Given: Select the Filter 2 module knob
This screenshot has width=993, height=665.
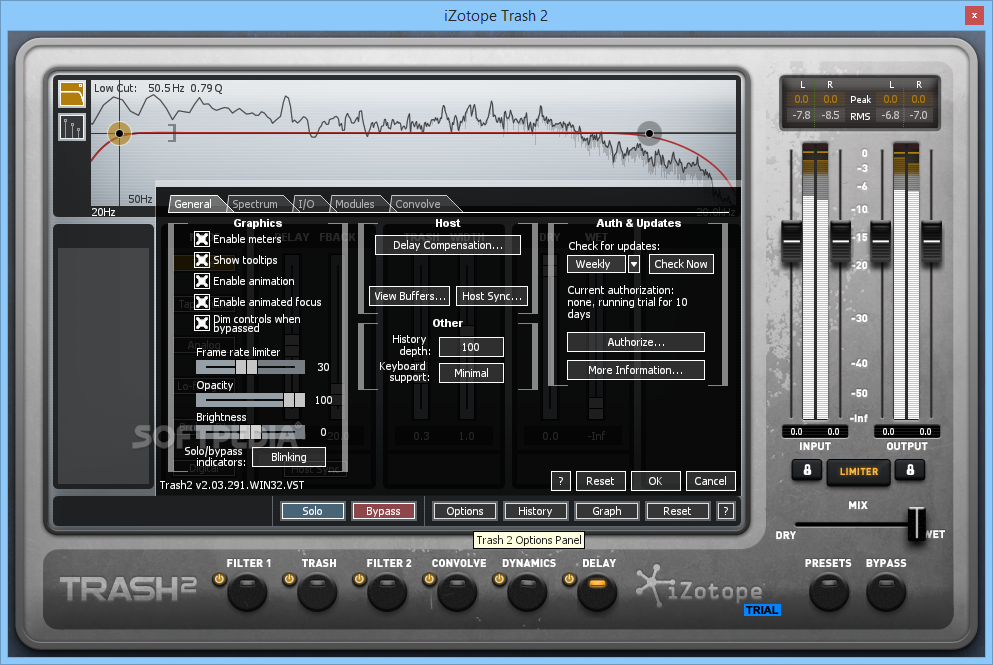Looking at the screenshot, I should click(387, 593).
